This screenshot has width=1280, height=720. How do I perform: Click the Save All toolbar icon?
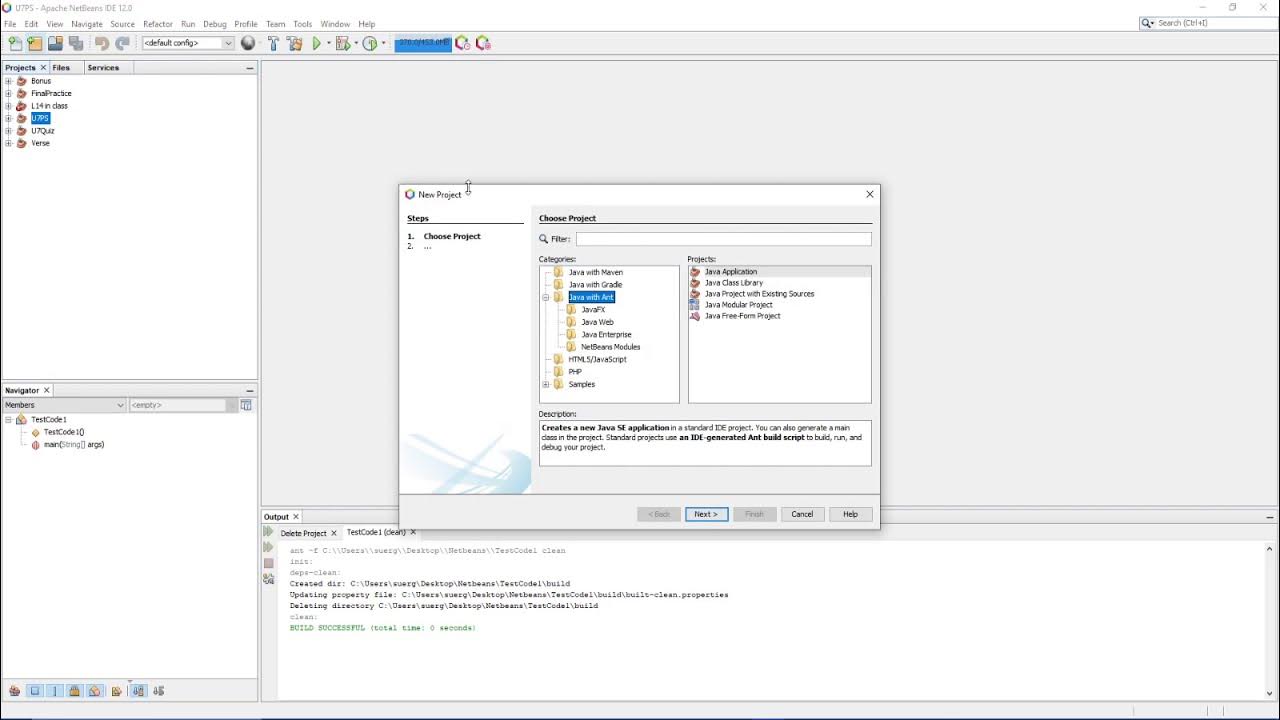click(x=75, y=43)
